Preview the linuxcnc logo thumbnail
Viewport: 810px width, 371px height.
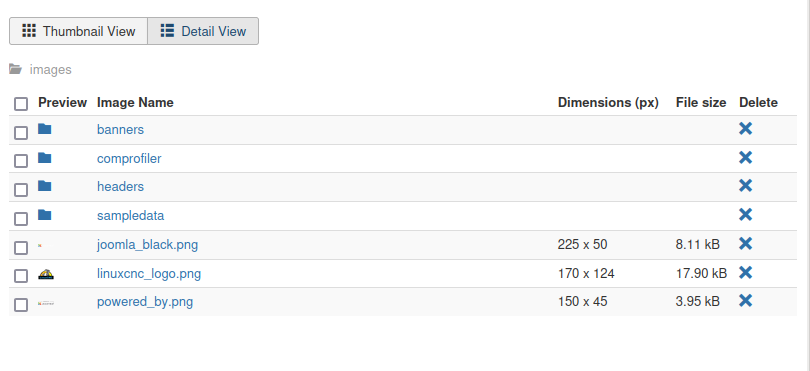(x=46, y=274)
